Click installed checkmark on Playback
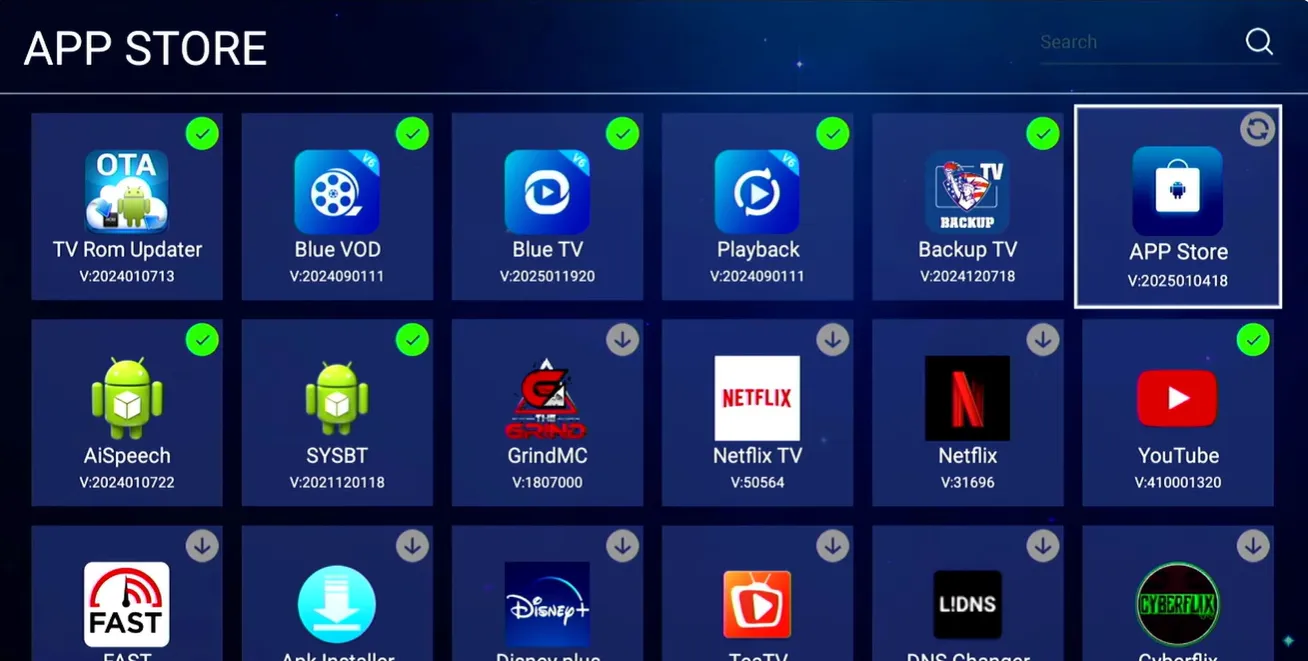This screenshot has width=1308, height=661. point(832,134)
